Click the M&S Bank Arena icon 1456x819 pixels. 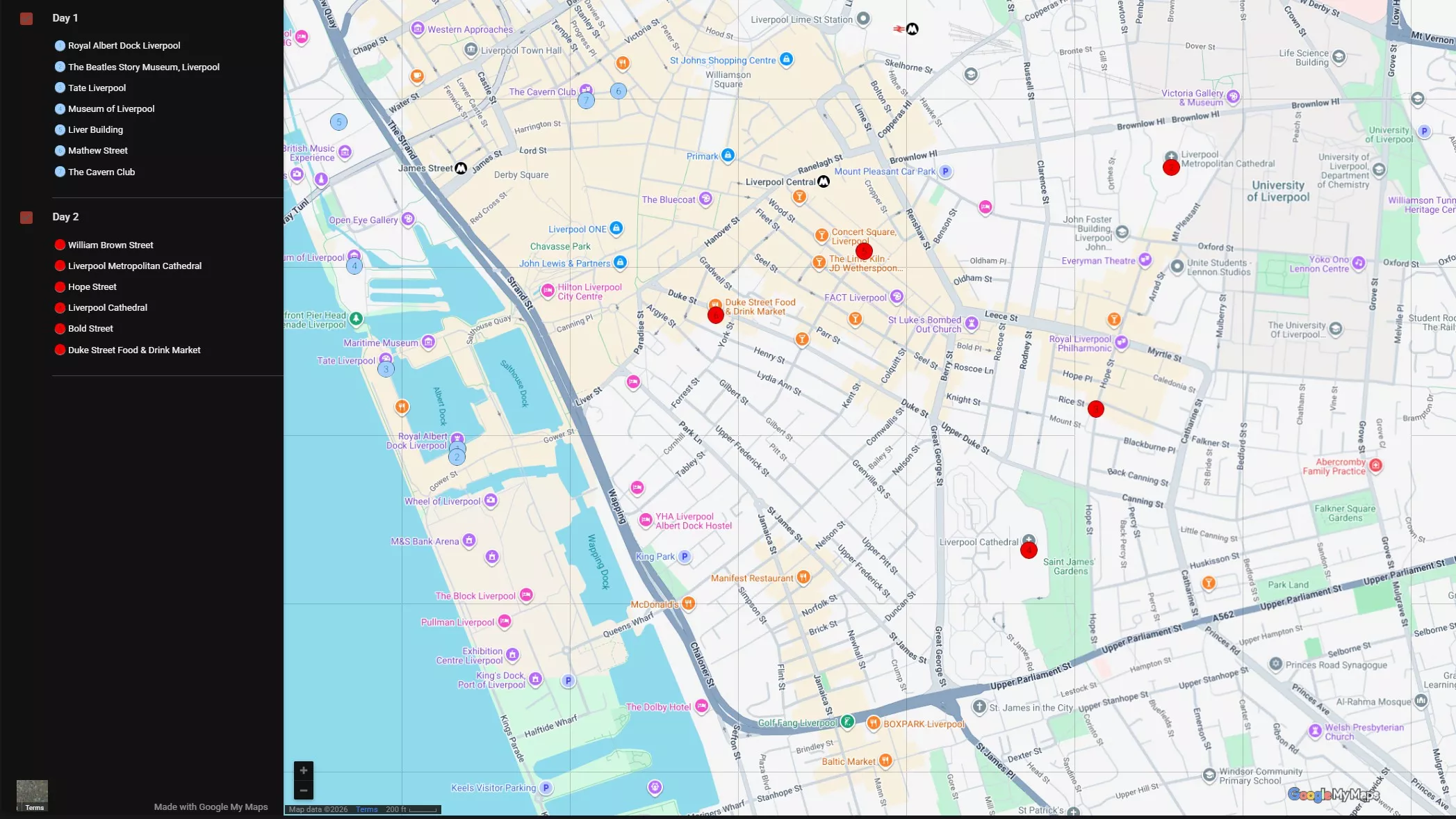point(469,541)
